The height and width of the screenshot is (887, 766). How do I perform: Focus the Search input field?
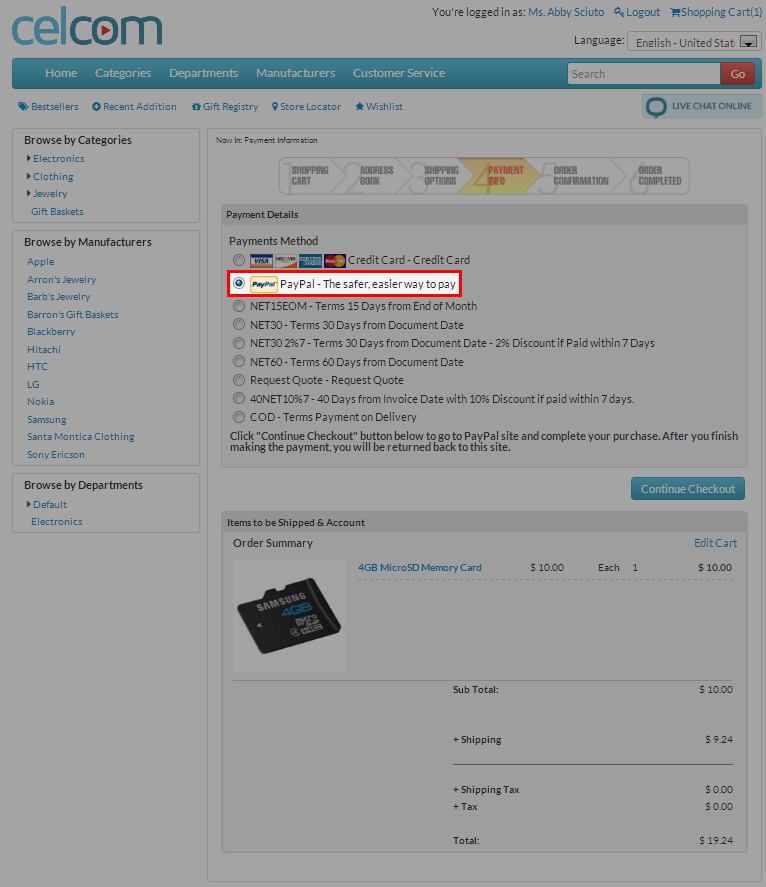coord(643,74)
